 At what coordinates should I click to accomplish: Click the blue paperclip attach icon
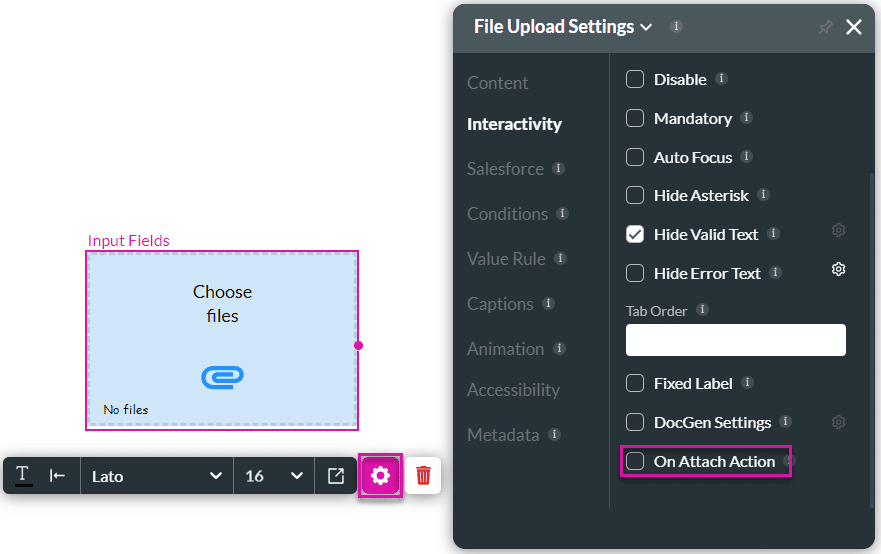(222, 377)
